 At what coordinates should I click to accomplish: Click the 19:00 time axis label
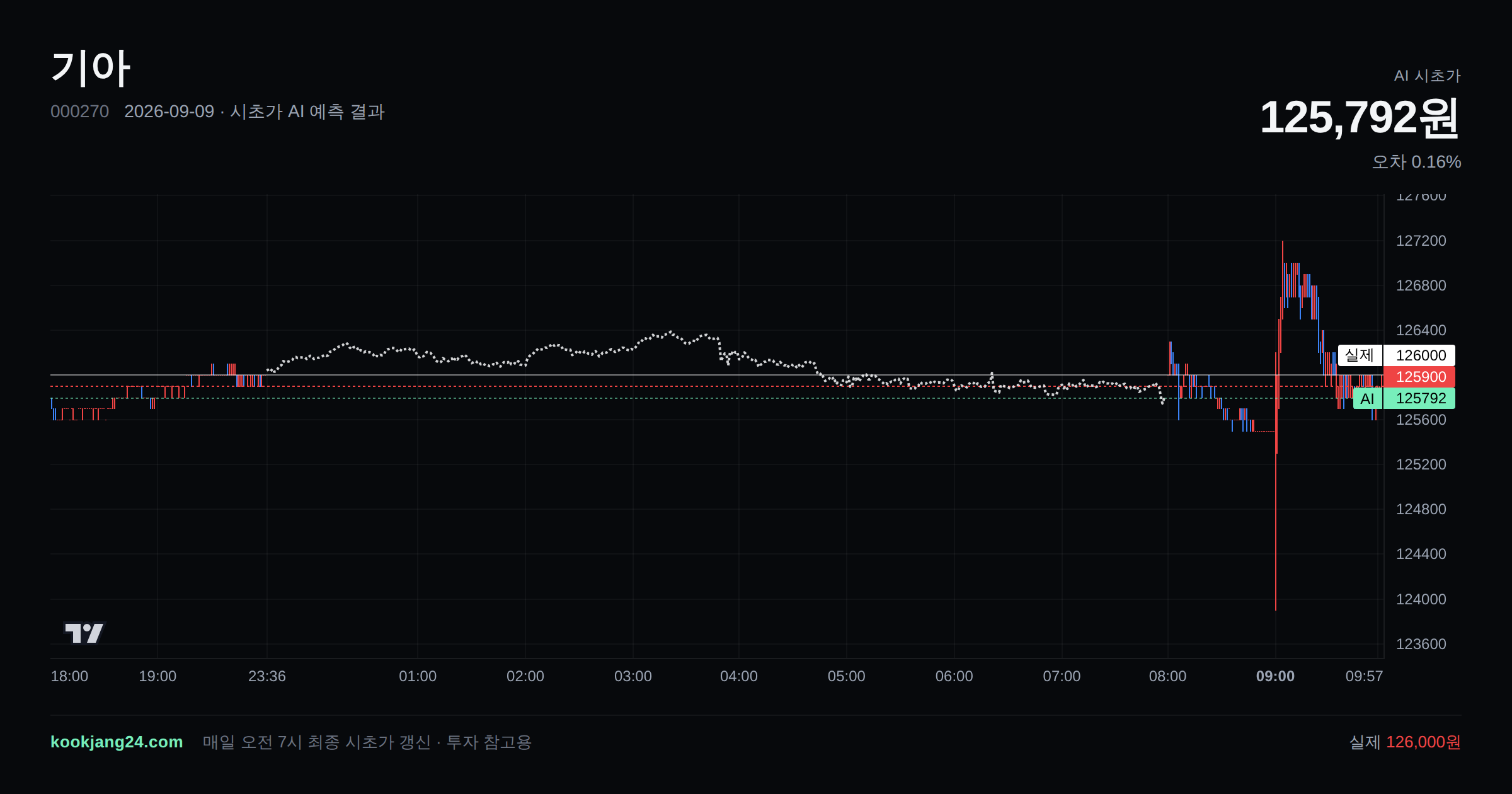tap(157, 676)
